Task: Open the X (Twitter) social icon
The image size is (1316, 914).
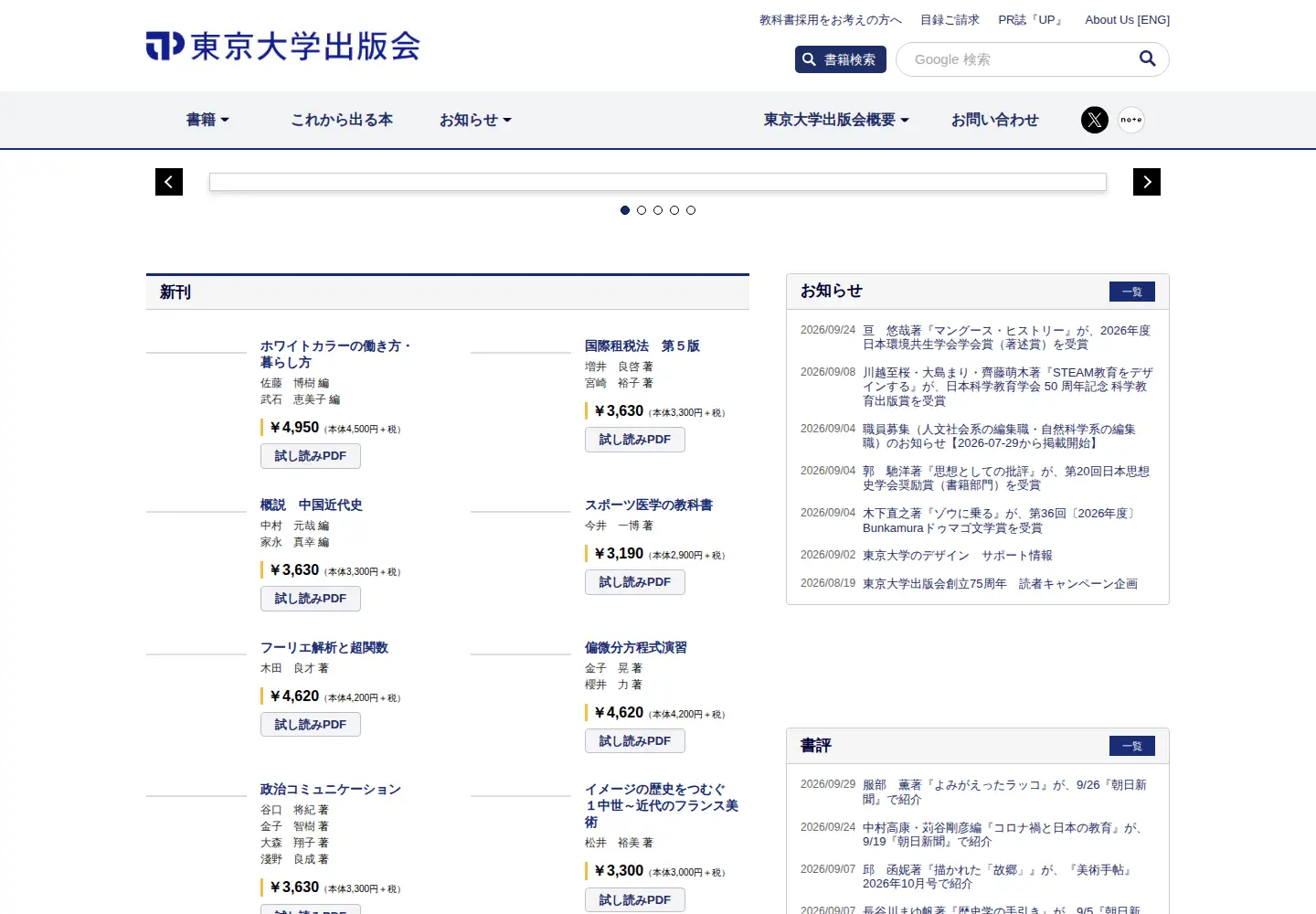Action: coord(1095,120)
